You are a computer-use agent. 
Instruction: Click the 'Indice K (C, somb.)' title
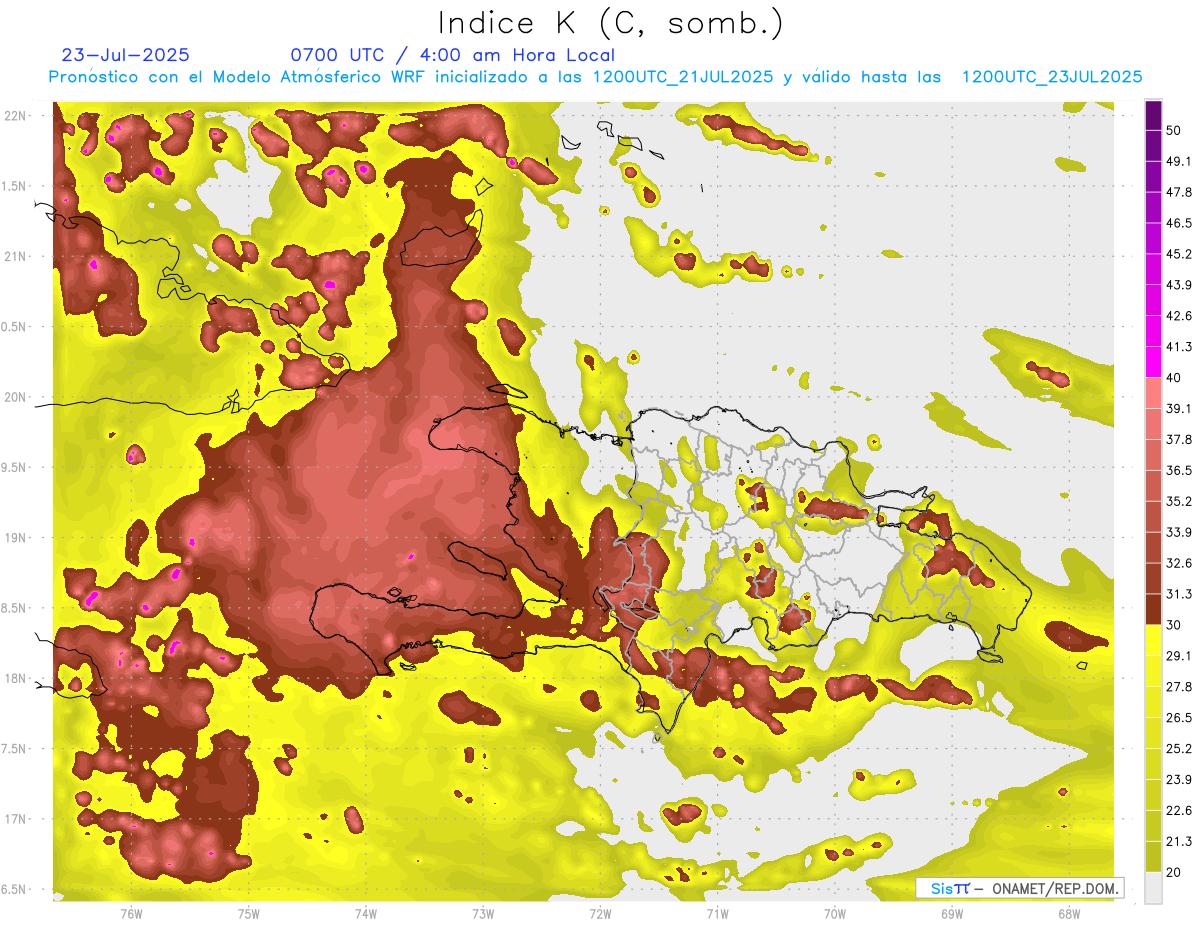click(x=611, y=23)
